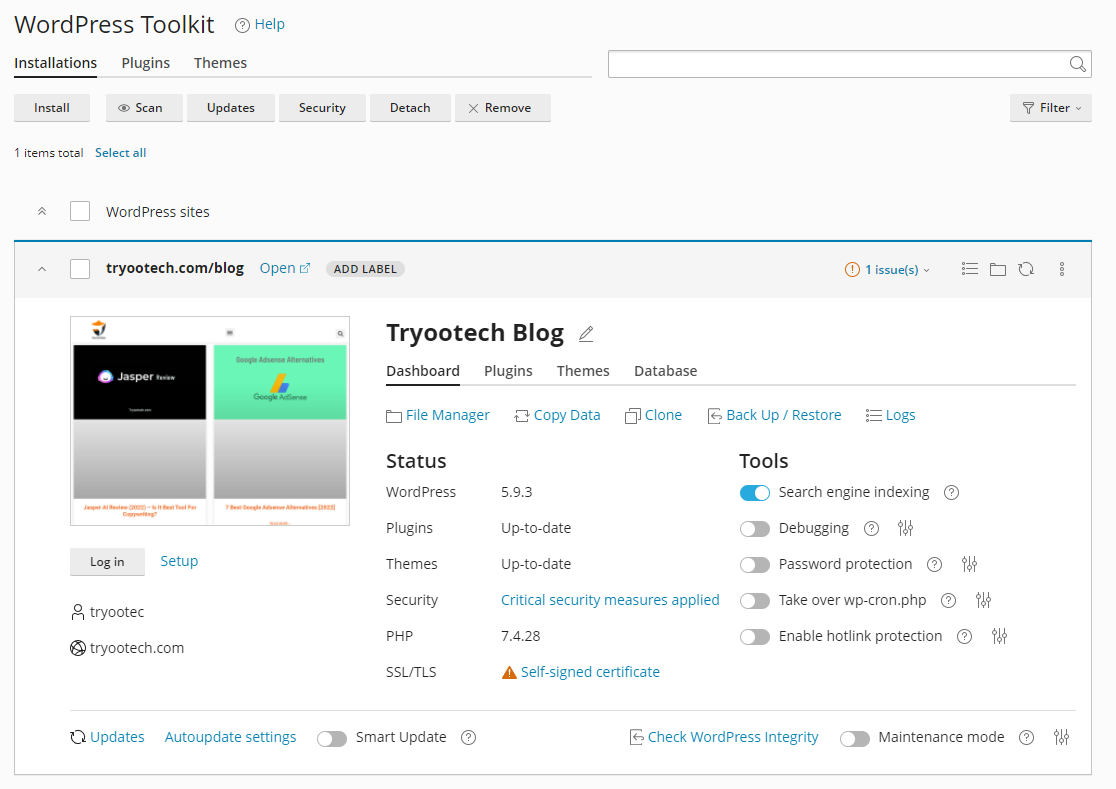Screen dimensions: 1116x789
Task: Click the pencil icon to rename Tryootech Blog
Action: click(x=586, y=334)
